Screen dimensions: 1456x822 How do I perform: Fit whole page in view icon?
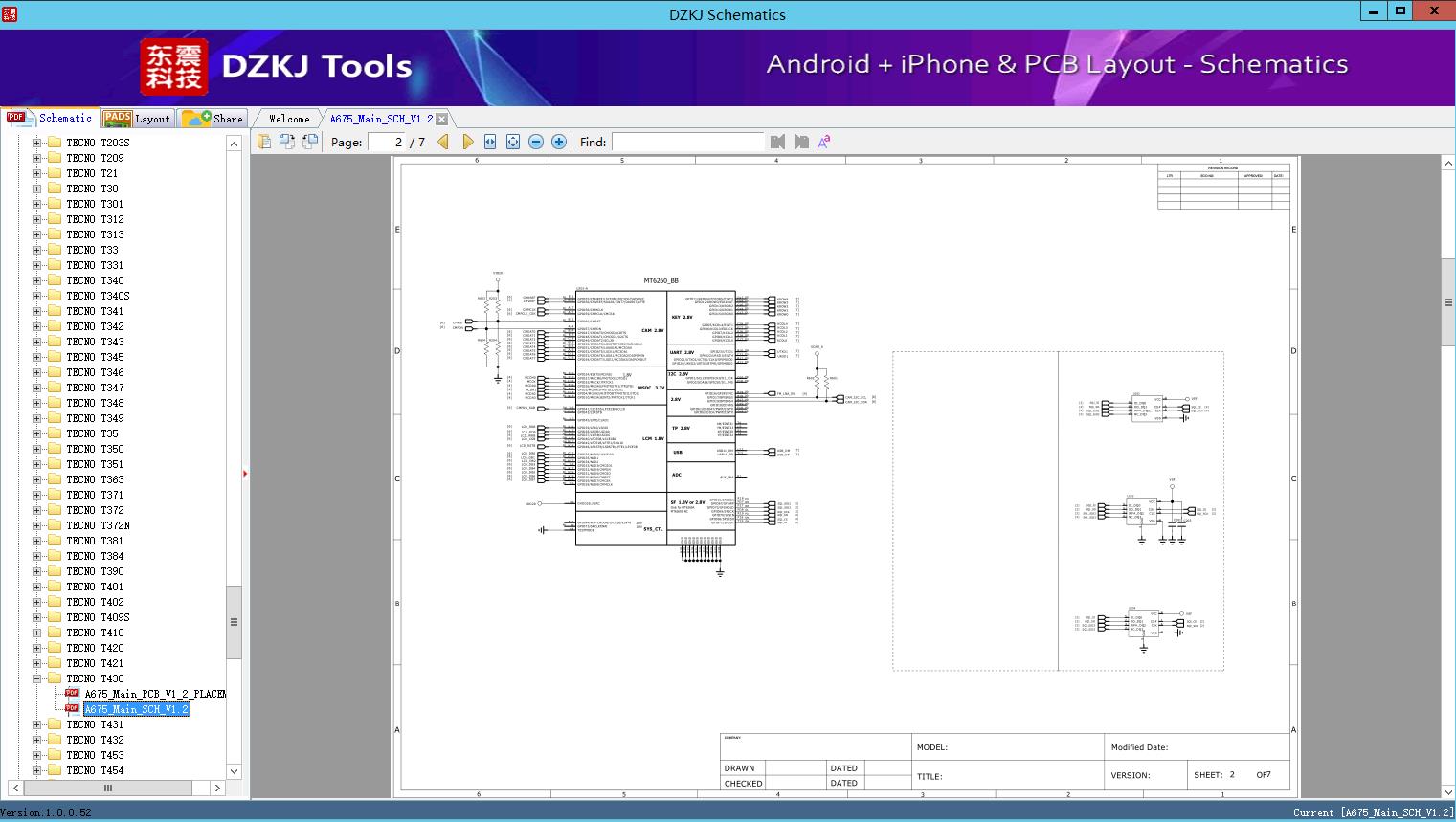coord(513,142)
